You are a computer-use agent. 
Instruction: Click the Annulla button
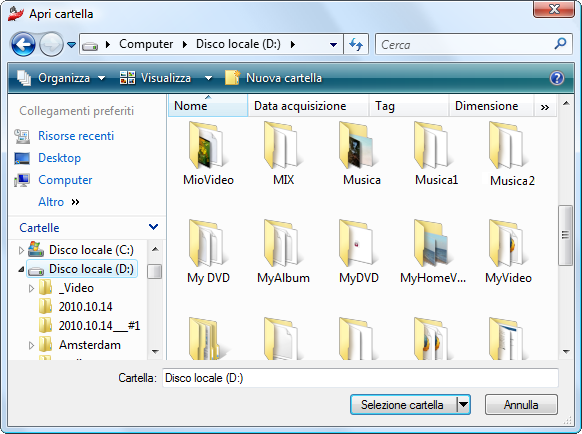pyautogui.click(x=521, y=404)
